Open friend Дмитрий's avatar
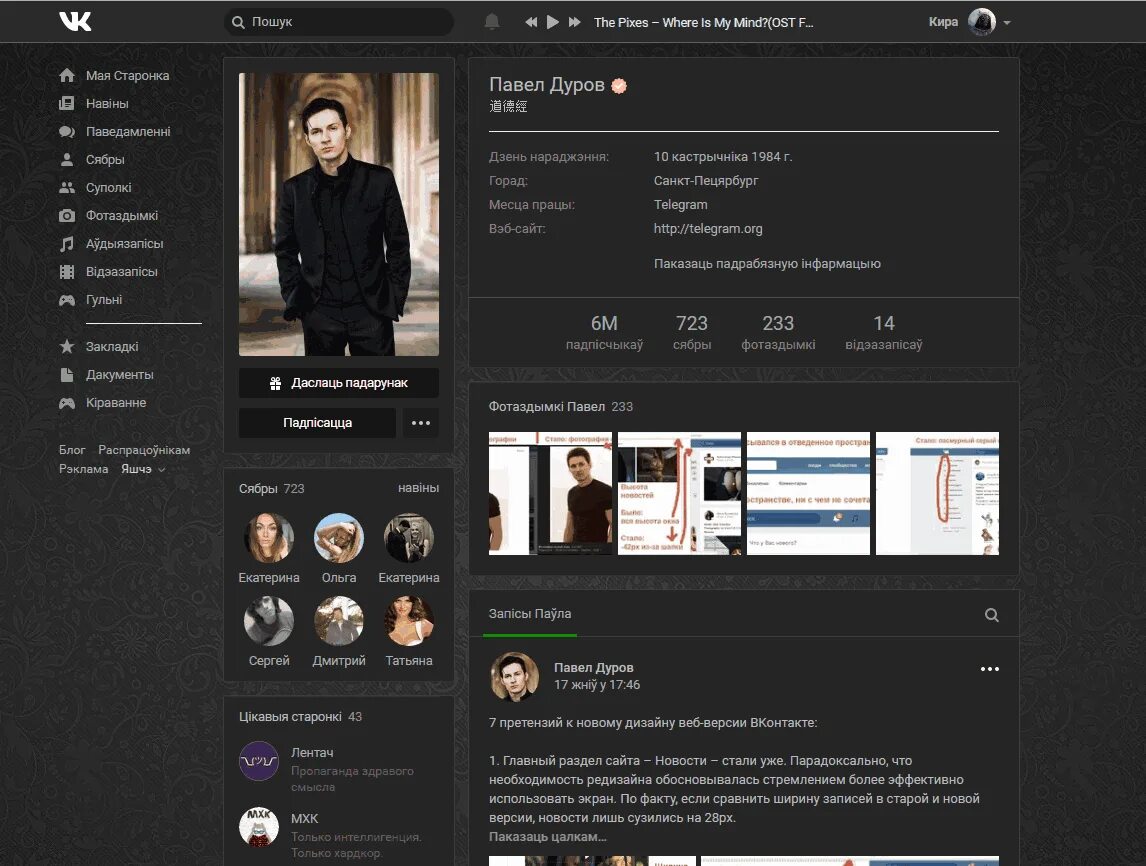The height and width of the screenshot is (866, 1146). pyautogui.click(x=338, y=621)
